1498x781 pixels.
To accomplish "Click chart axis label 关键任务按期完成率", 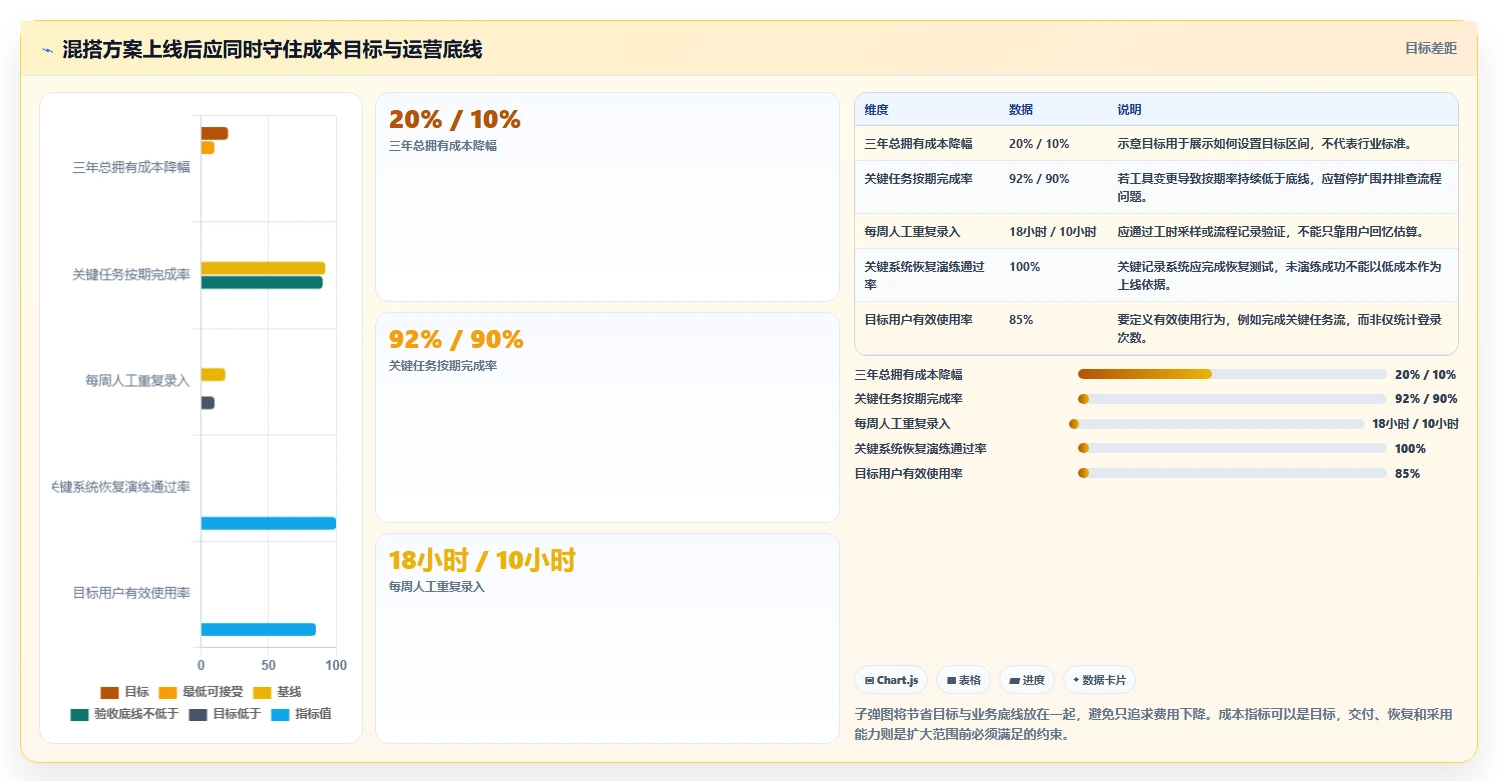I will coord(131,274).
